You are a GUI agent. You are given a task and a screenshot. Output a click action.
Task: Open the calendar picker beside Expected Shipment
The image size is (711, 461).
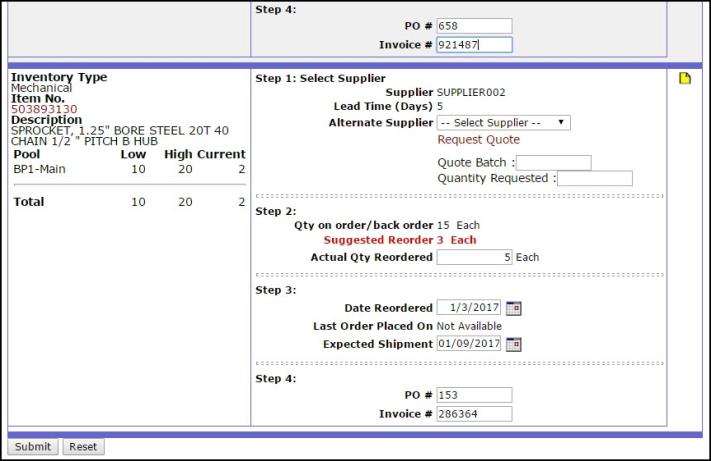(513, 344)
